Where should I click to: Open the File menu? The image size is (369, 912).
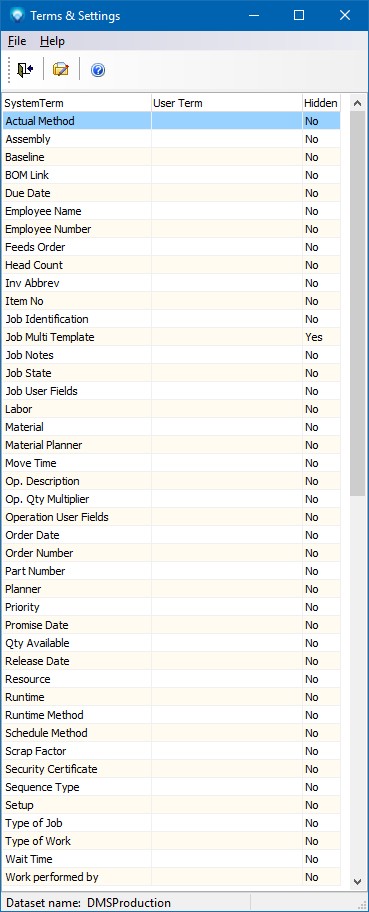(17, 41)
